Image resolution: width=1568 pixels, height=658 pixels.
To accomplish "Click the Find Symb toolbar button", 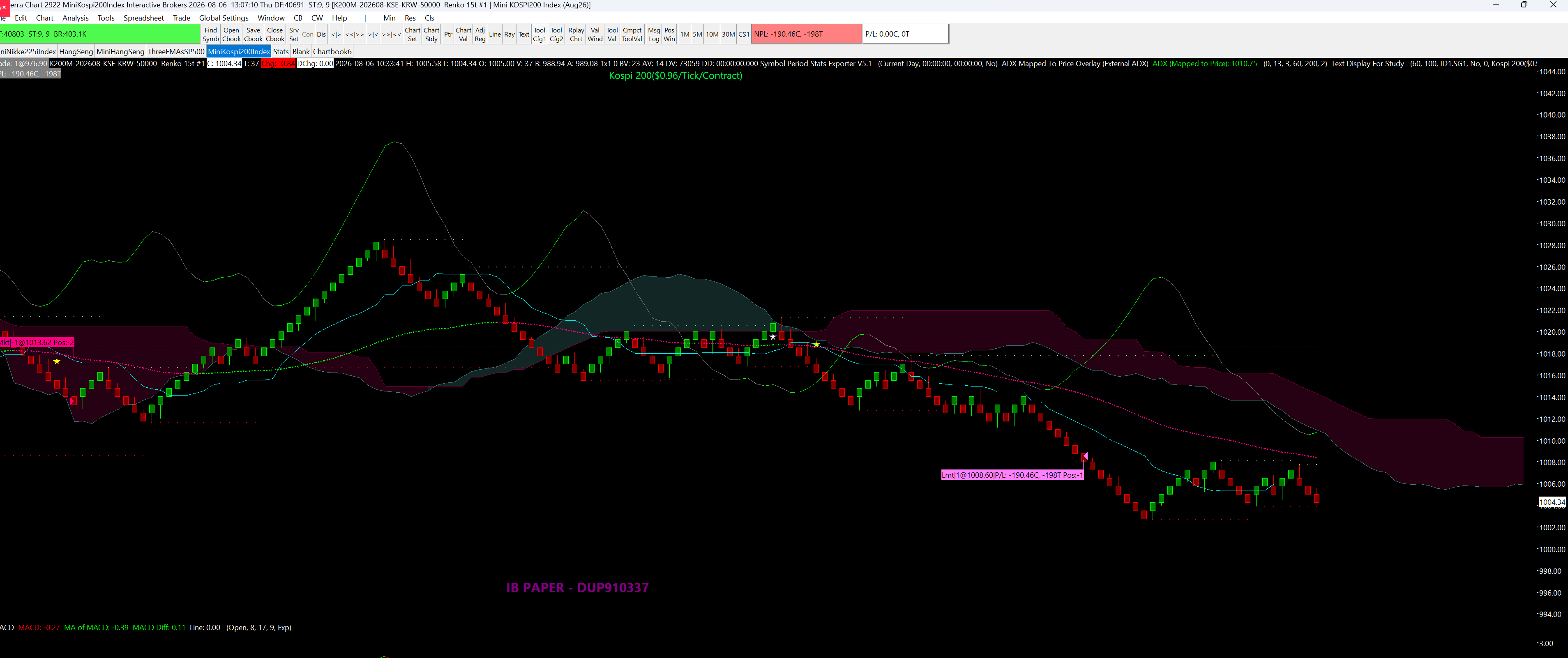I will point(211,34).
